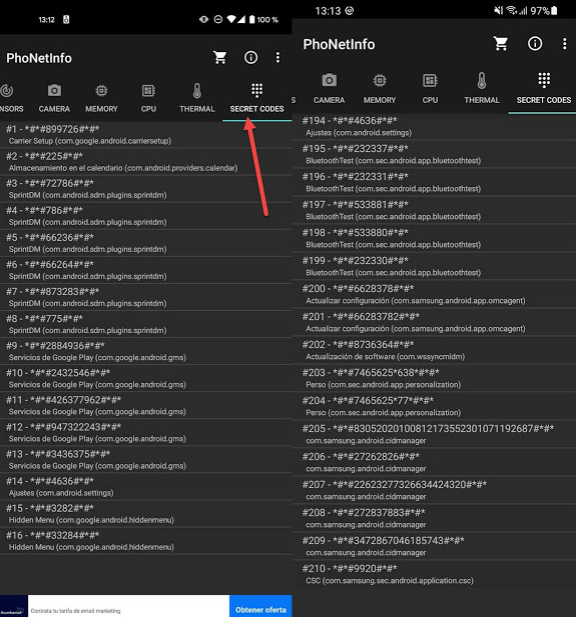Tap code #204 *#*#7465625*77*#*#* Perso
576x617 pixels.
pyautogui.click(x=434, y=406)
